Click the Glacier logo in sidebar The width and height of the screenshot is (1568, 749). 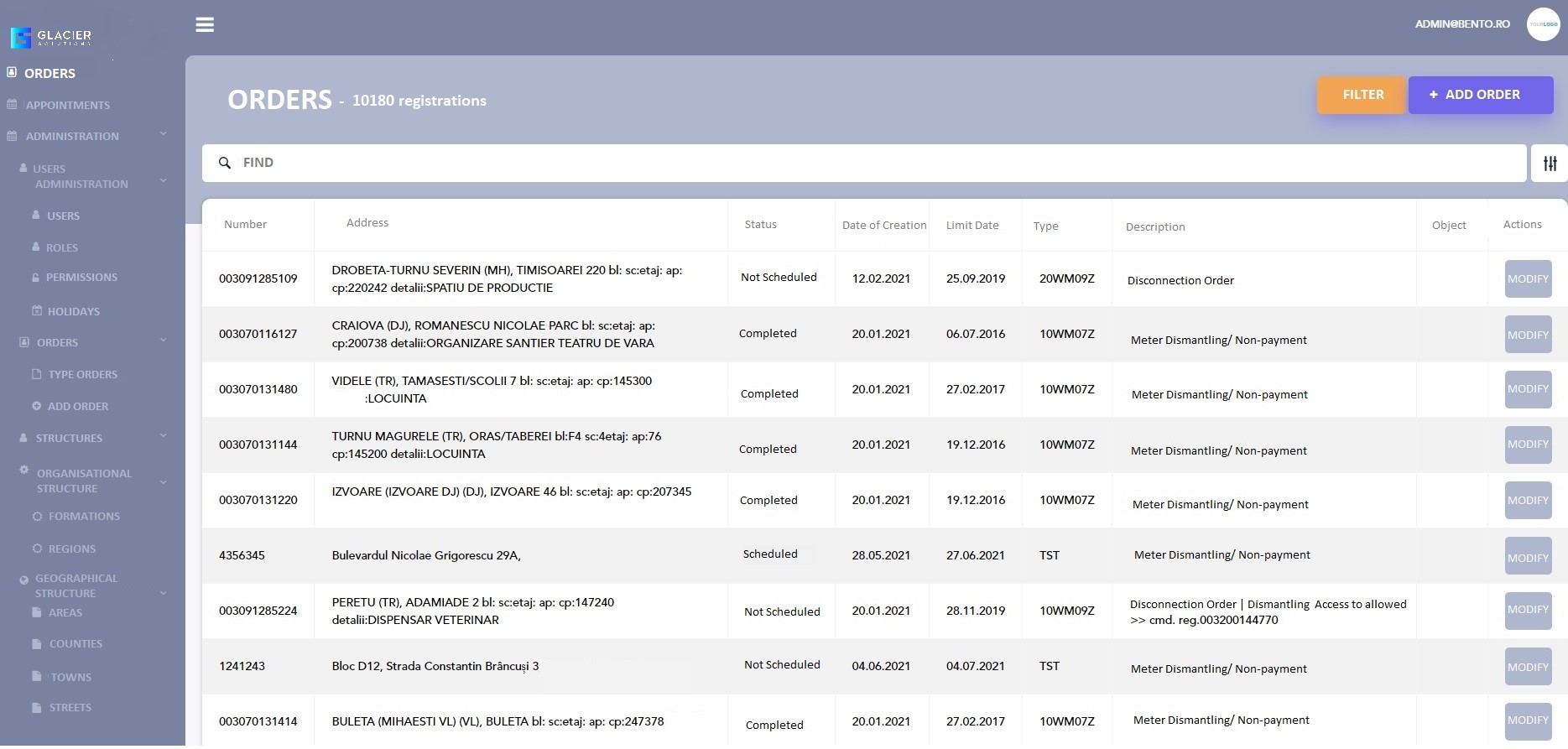pos(51,37)
